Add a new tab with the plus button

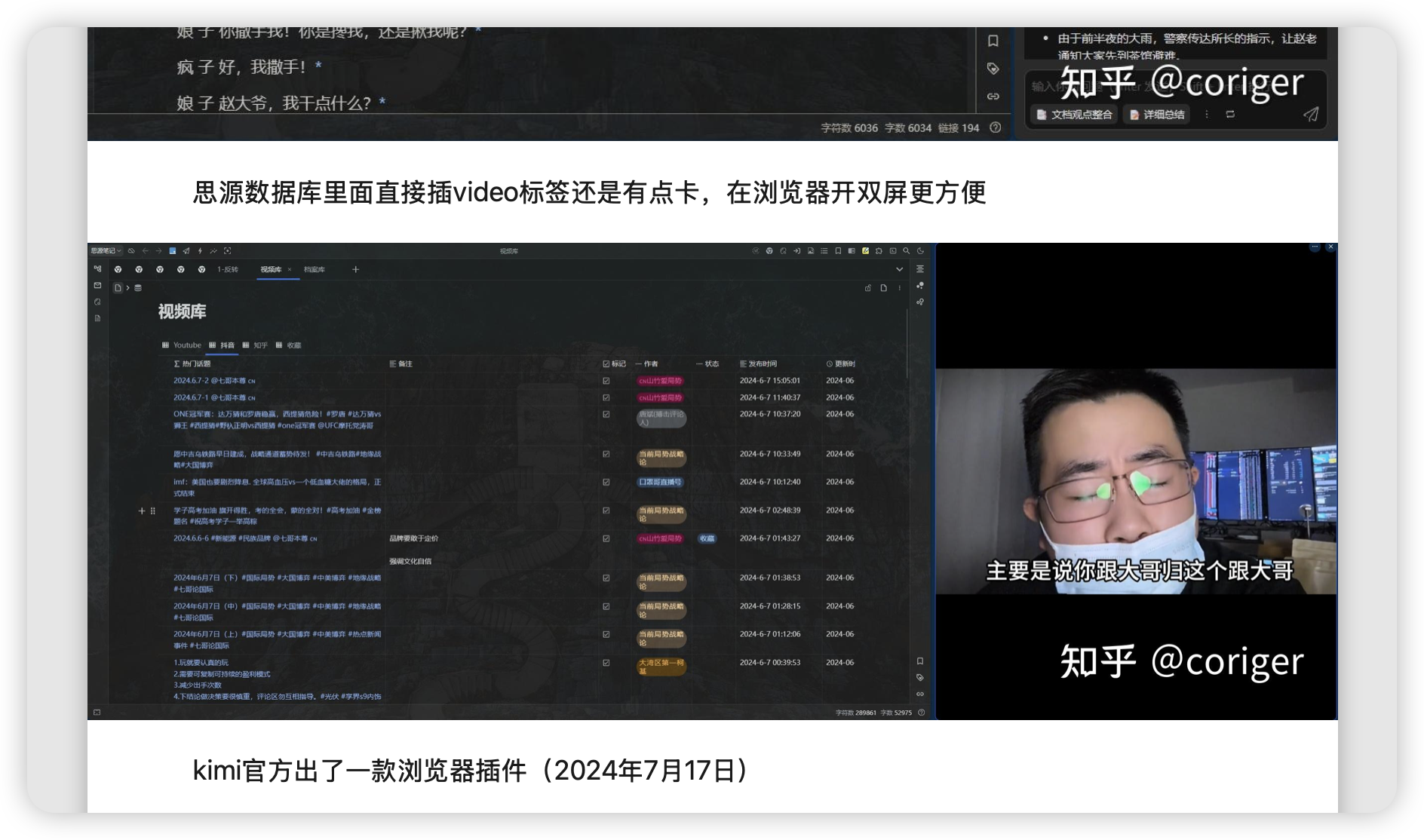point(356,269)
